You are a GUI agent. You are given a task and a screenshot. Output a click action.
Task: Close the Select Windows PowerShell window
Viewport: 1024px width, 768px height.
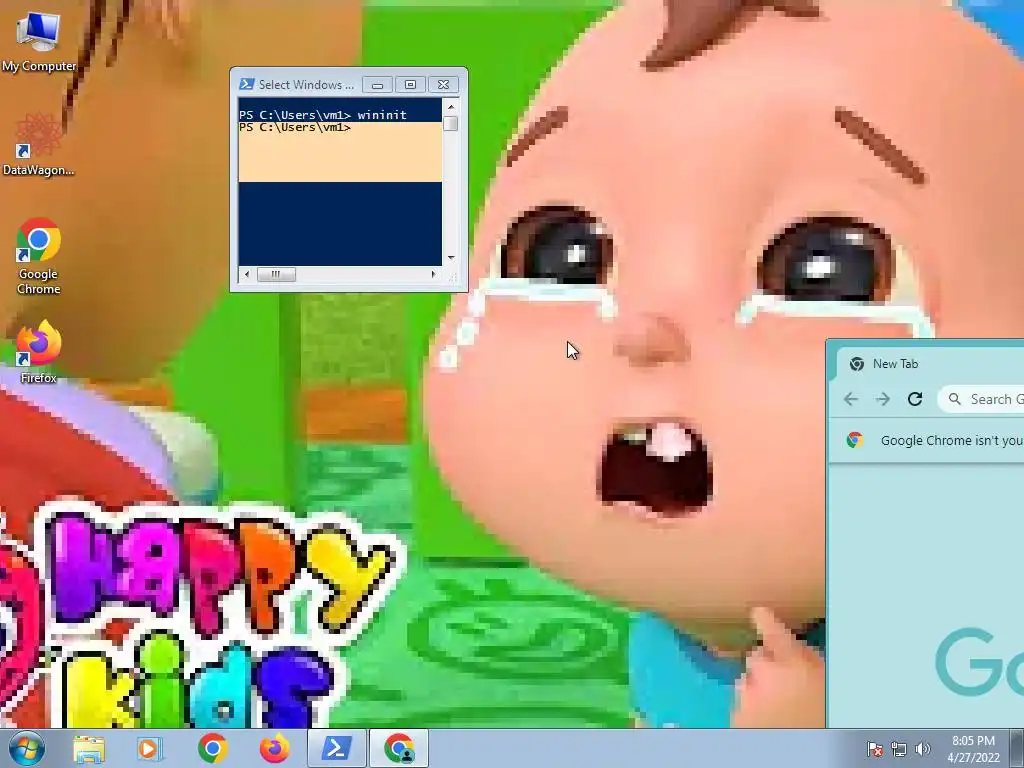click(x=443, y=84)
